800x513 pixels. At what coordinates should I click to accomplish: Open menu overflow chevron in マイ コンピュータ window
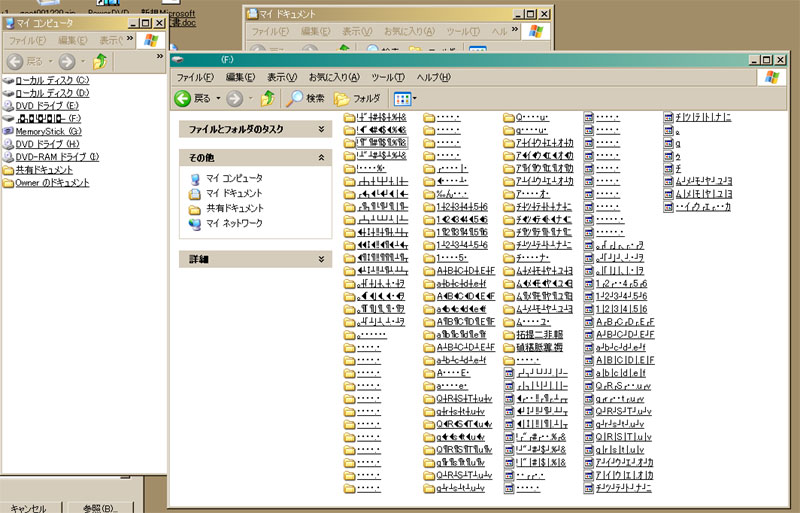point(130,38)
